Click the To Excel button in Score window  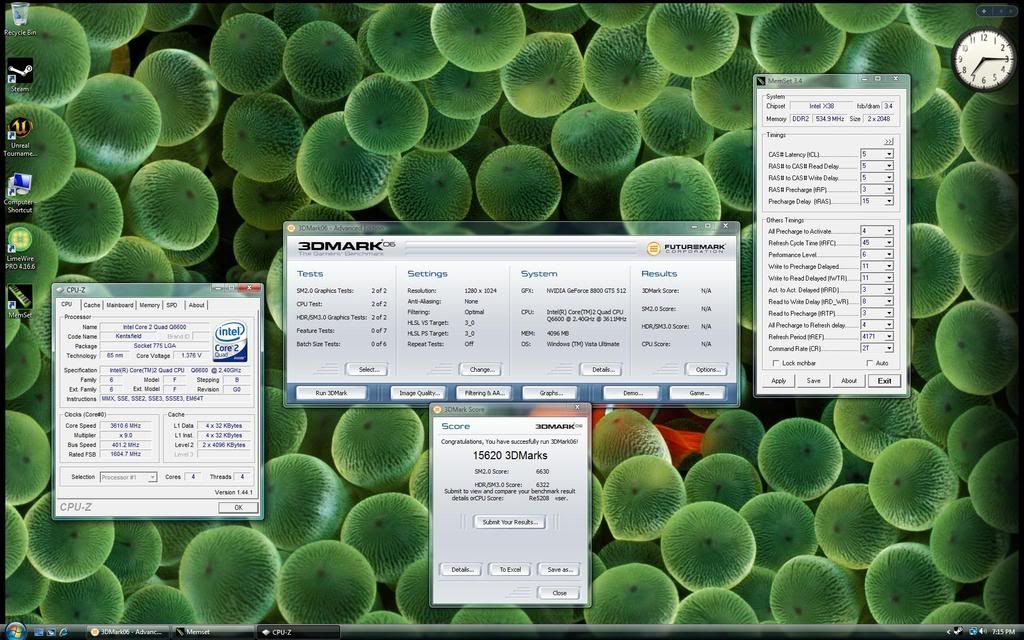point(510,569)
